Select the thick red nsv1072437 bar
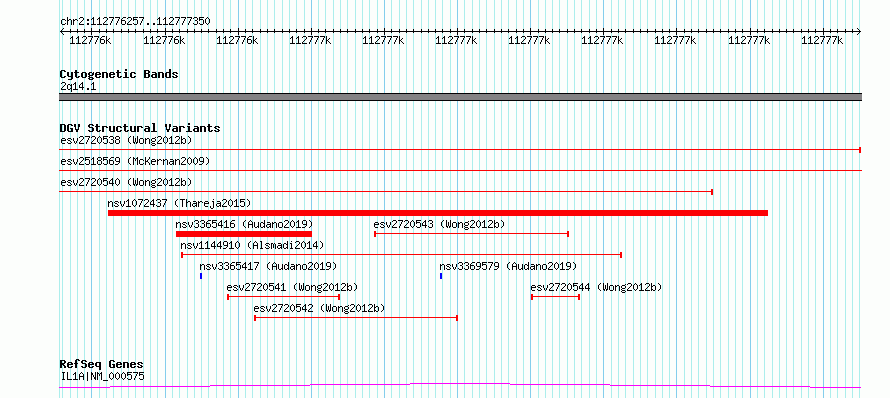Screen dimensions: 890x398 click(438, 213)
